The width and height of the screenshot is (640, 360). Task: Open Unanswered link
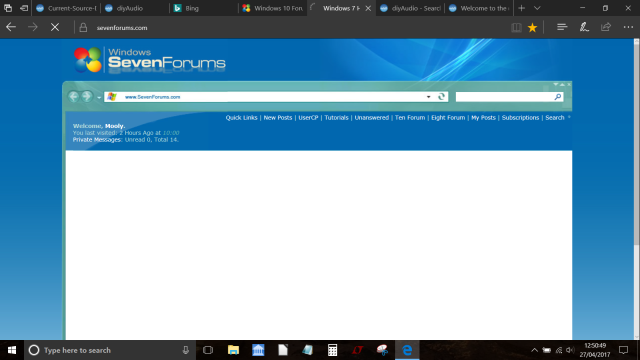pyautogui.click(x=371, y=118)
